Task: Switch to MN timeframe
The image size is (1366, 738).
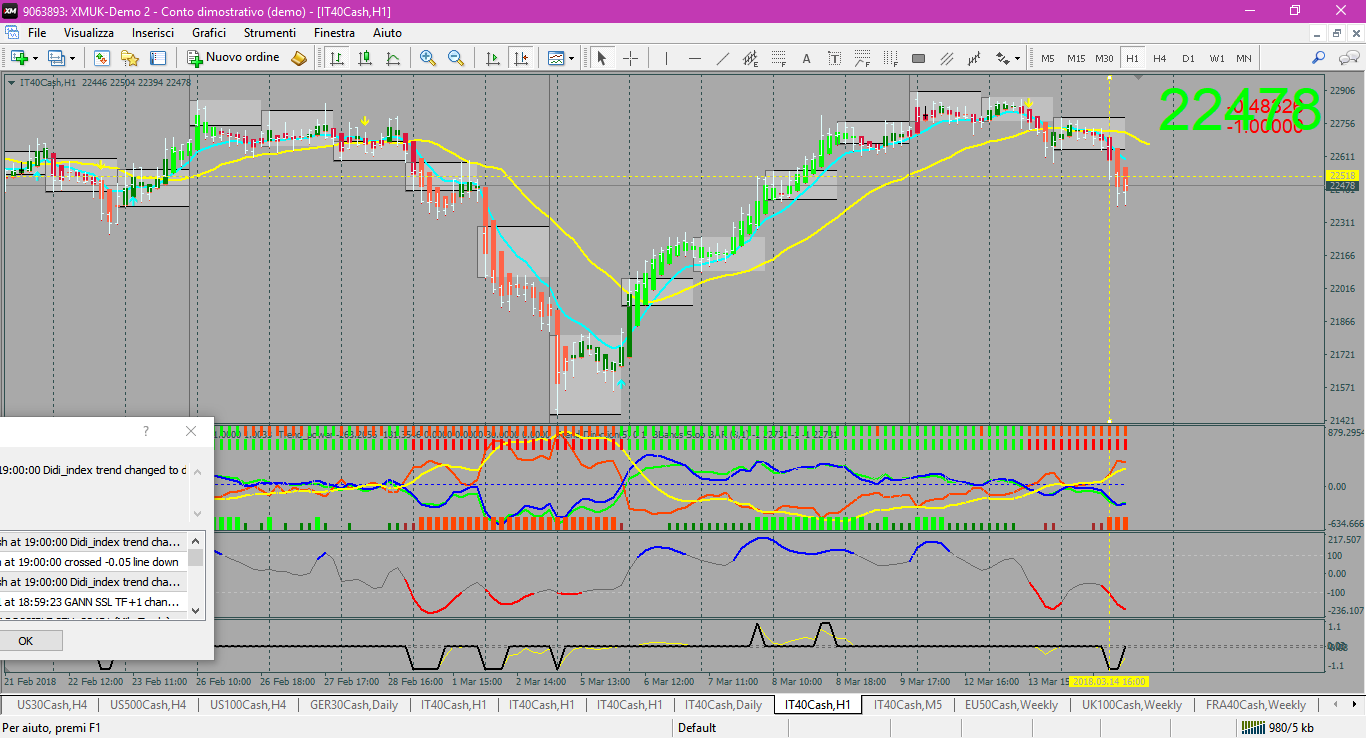Action: [1244, 58]
